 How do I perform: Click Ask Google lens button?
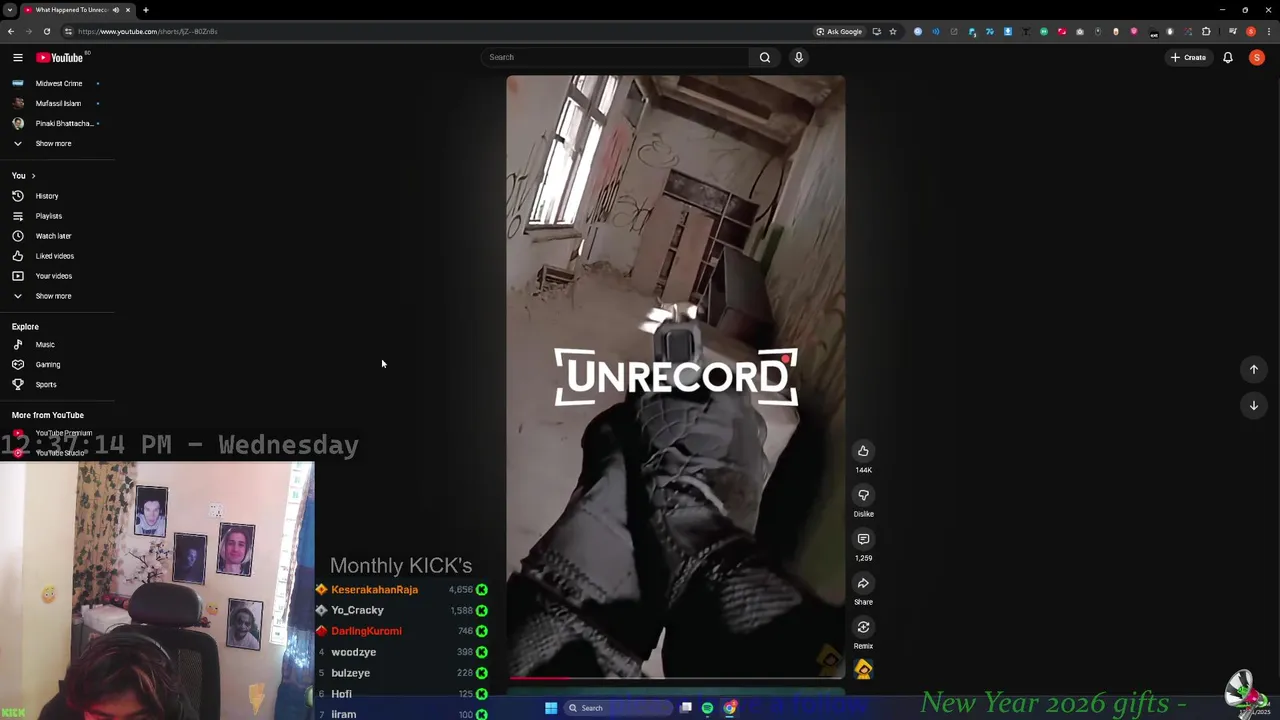(839, 31)
